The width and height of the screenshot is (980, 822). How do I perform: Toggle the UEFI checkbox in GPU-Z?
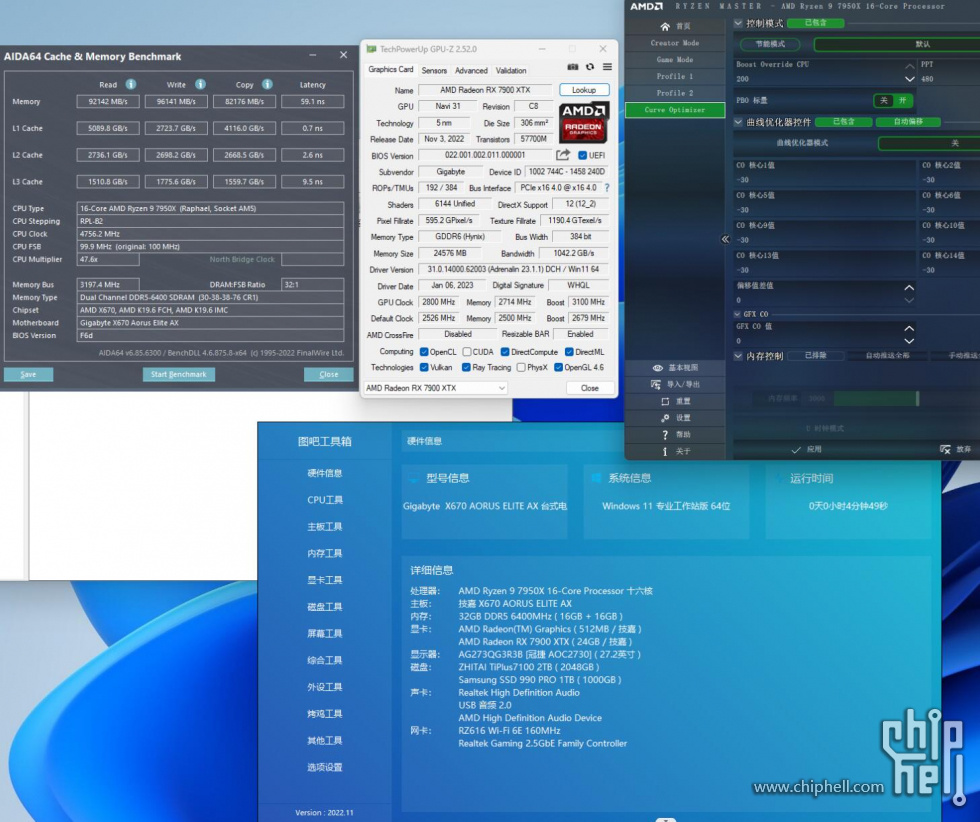582,155
